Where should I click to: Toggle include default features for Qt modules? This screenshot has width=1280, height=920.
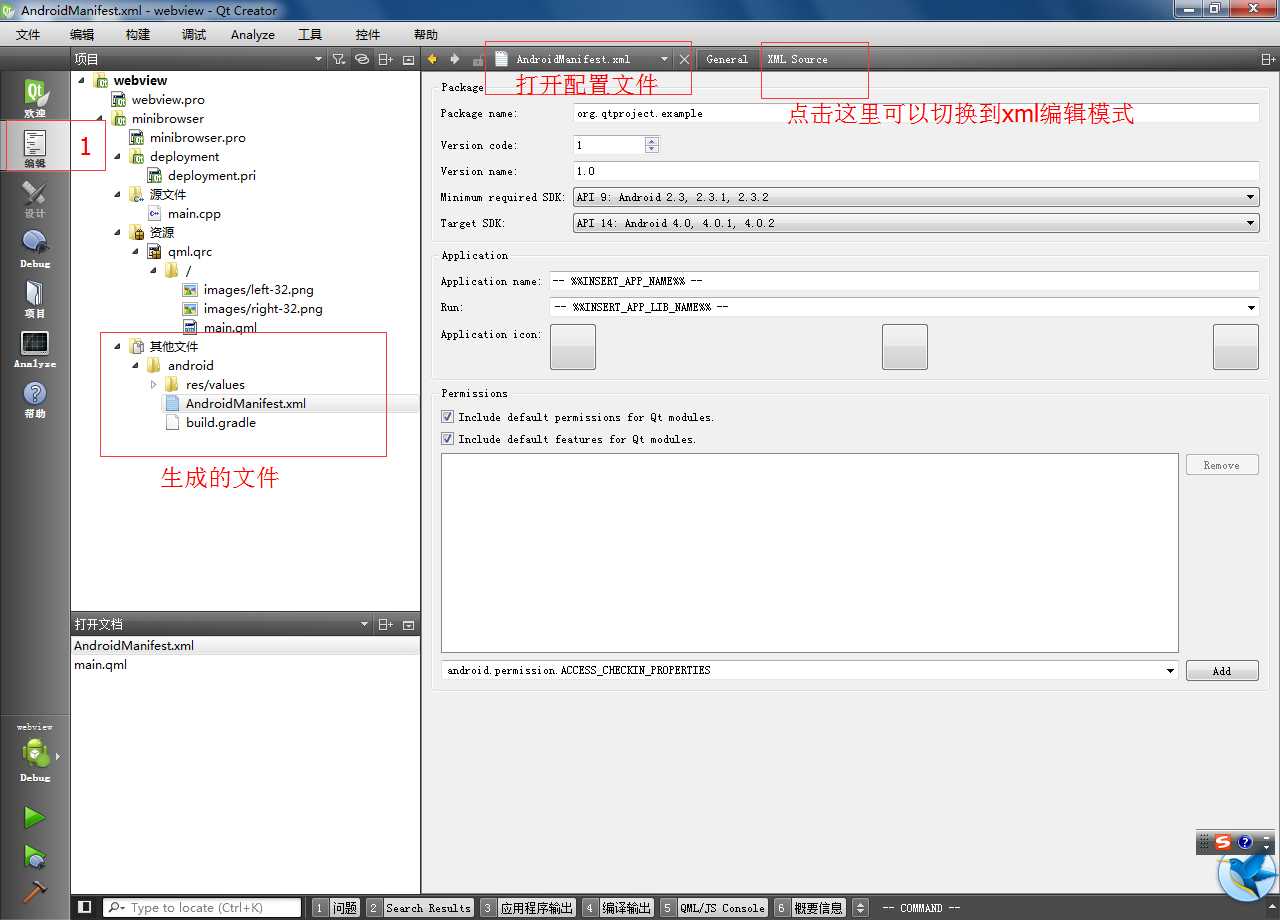point(447,439)
